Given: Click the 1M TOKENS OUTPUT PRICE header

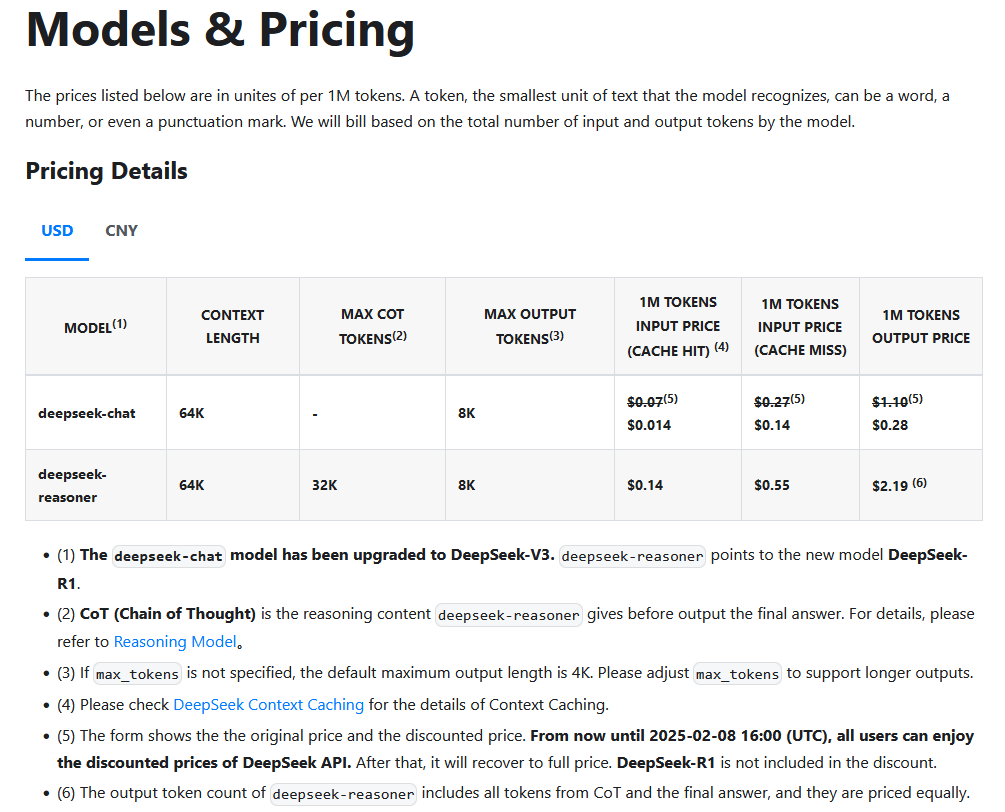Looking at the screenshot, I should pyautogui.click(x=921, y=326).
